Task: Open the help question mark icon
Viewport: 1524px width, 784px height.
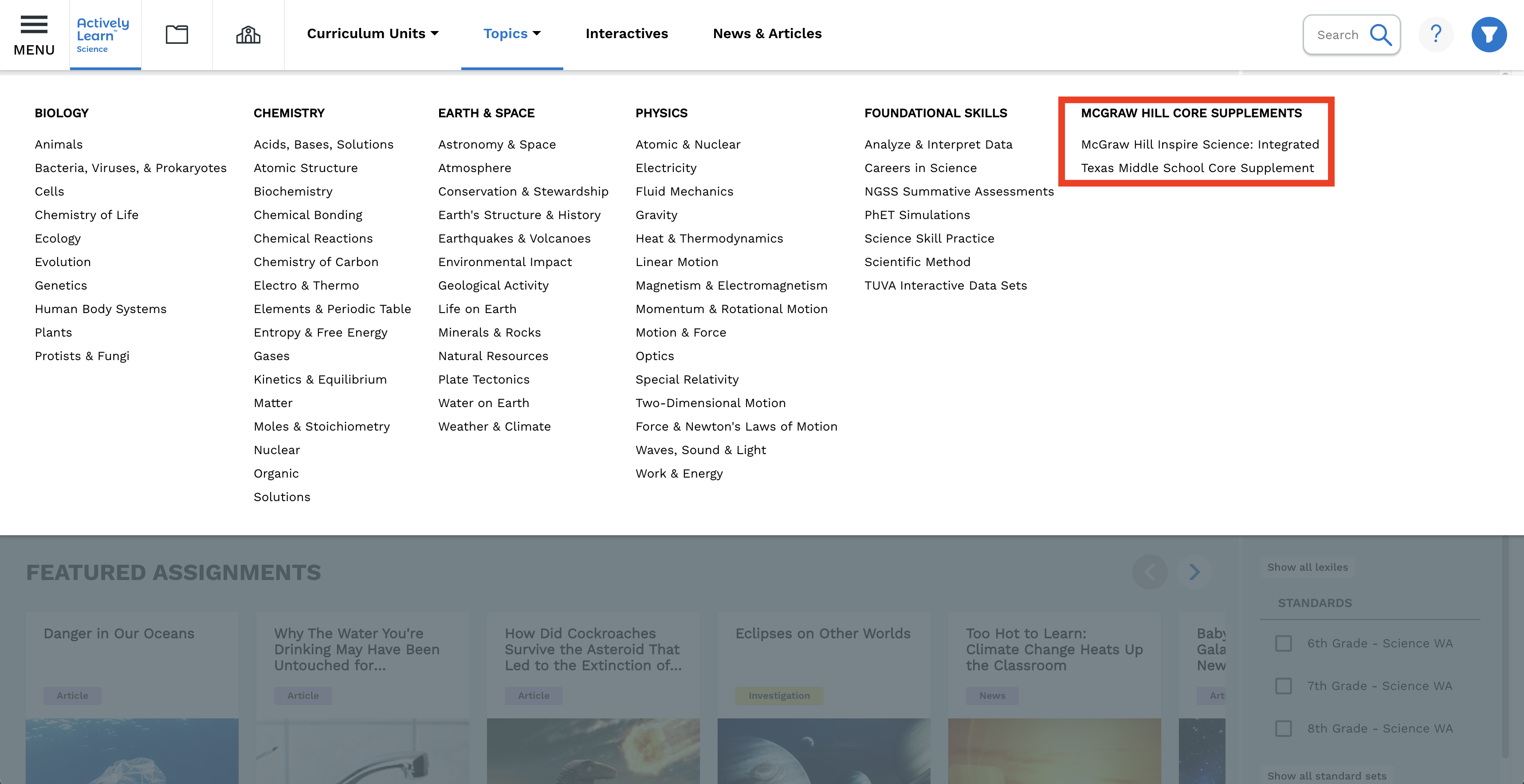Action: tap(1436, 34)
